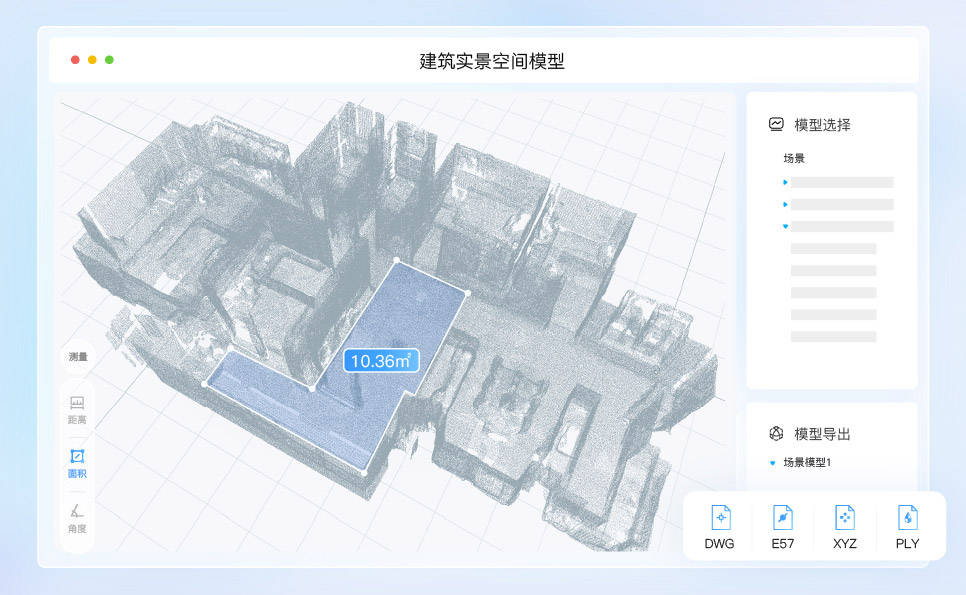Select the 距离 distance measurement tool

(x=77, y=410)
